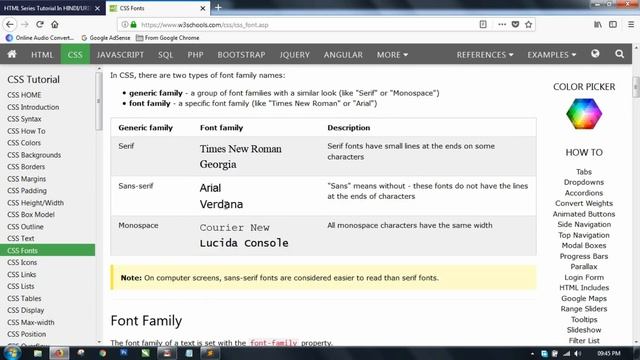Image resolution: width=640 pixels, height=360 pixels.
Task: Open the Range Sliders how-to link
Action: coord(584,309)
